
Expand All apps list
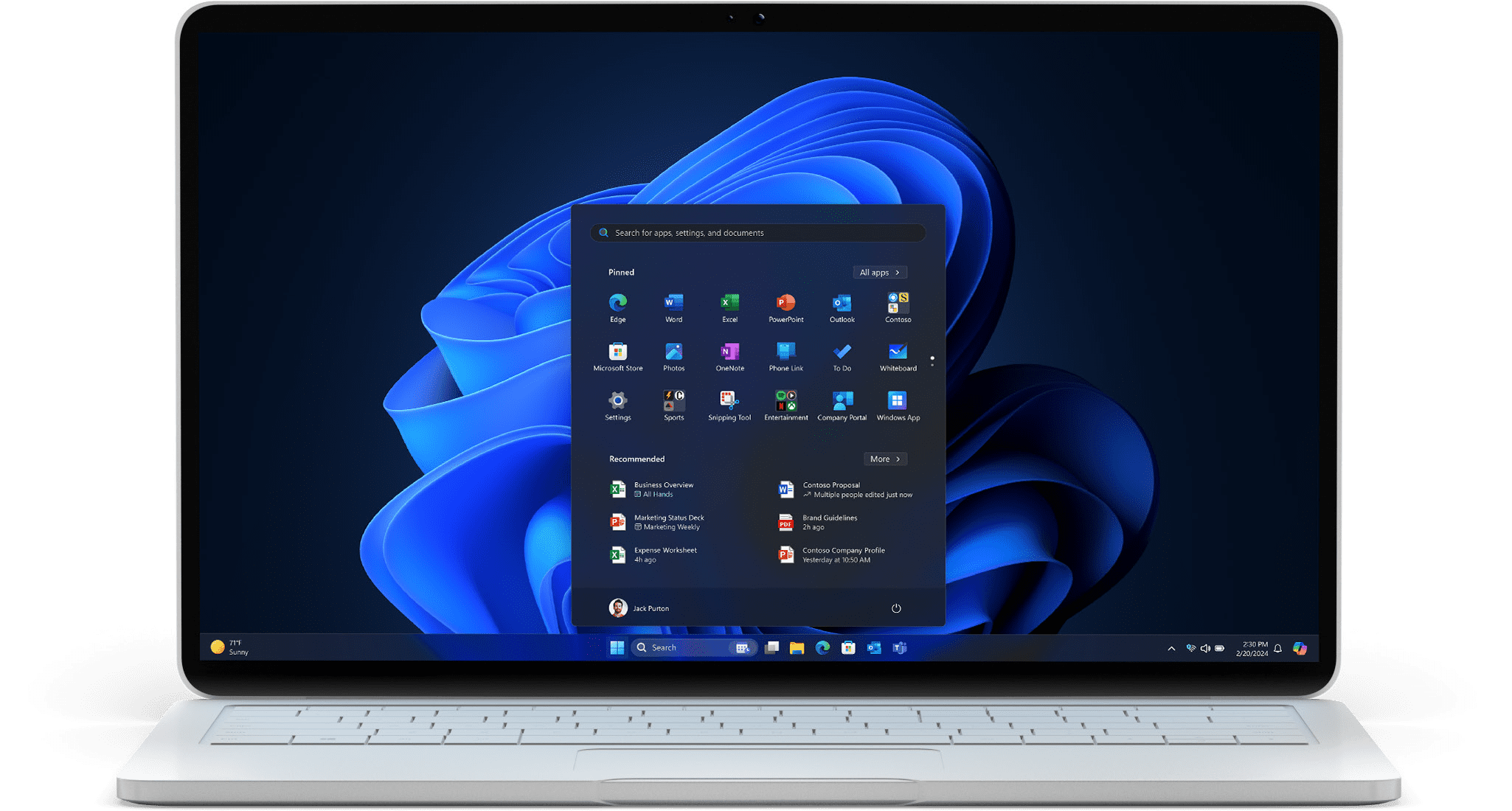[x=880, y=272]
